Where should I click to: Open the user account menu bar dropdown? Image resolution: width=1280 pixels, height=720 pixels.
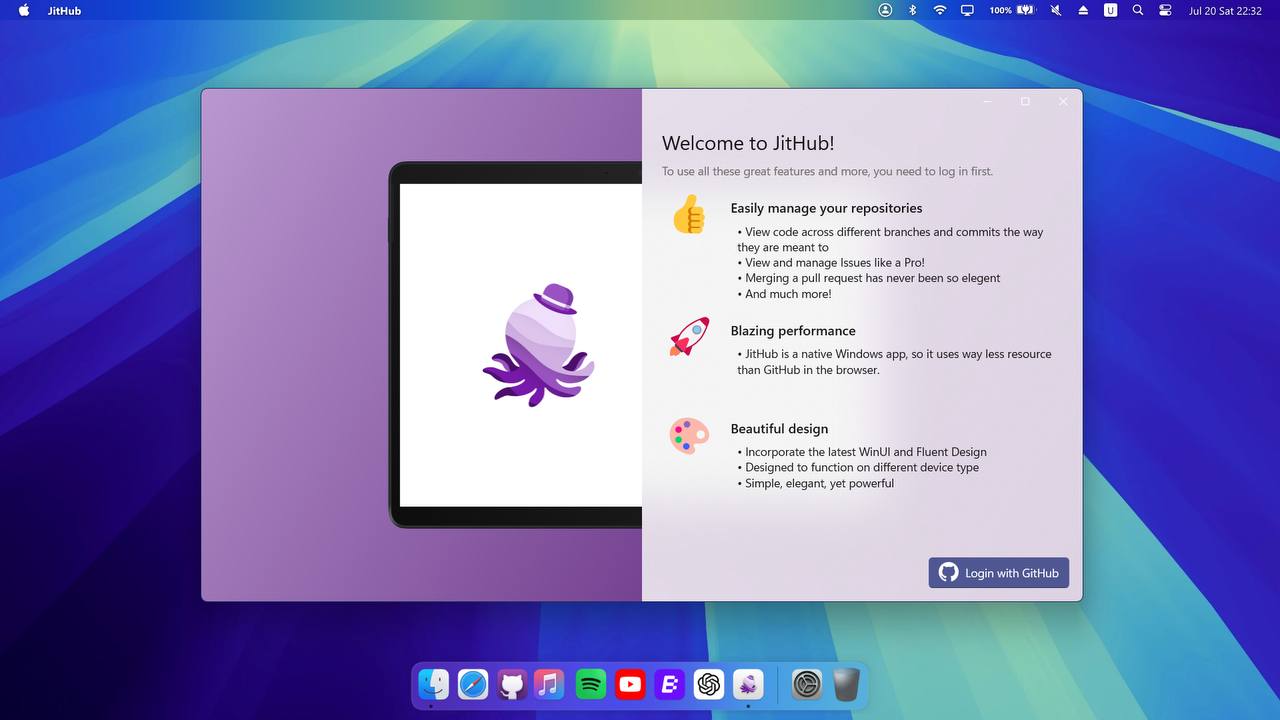coord(885,10)
